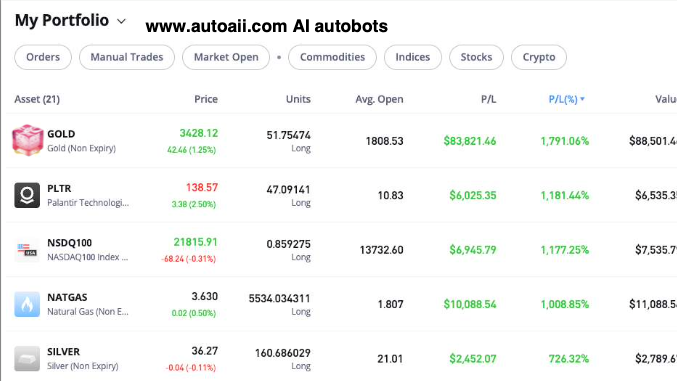Viewport: 677px width, 381px height.
Task: Click the NSDQ100 USA flag icon
Action: pyautogui.click(x=27, y=250)
